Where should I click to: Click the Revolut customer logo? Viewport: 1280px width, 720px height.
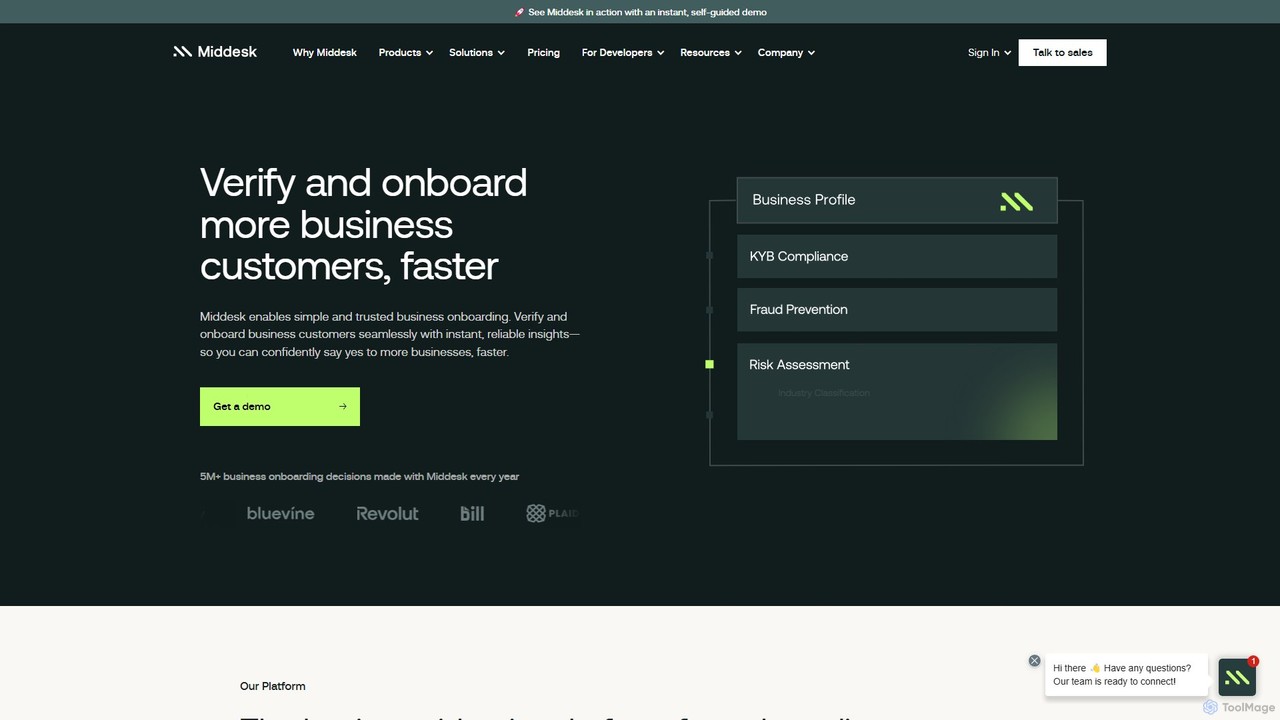(387, 513)
